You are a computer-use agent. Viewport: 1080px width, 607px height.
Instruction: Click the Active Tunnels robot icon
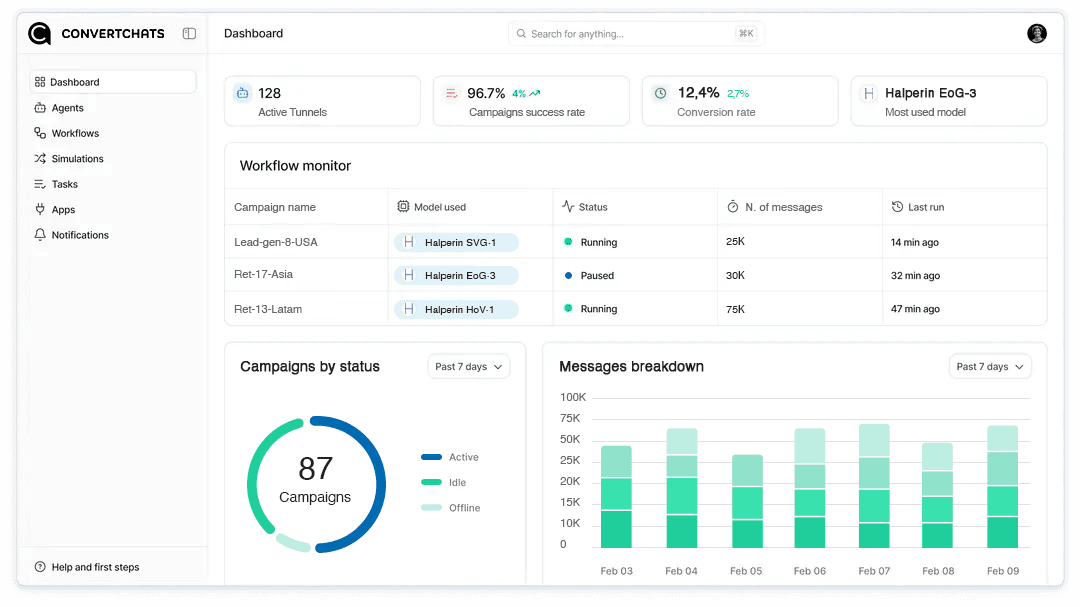[x=242, y=93]
